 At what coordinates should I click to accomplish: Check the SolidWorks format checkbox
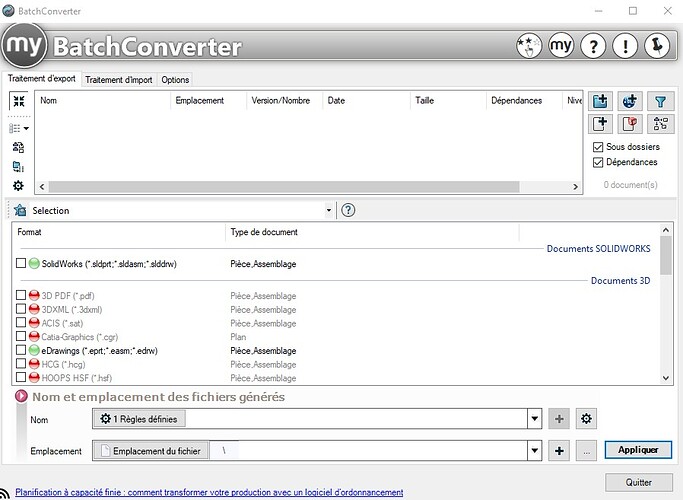pyautogui.click(x=21, y=264)
